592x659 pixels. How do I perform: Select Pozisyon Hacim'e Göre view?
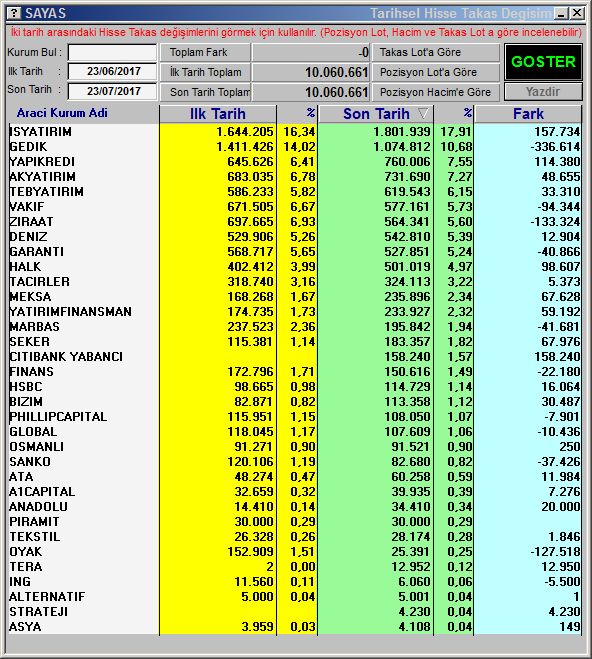436,92
